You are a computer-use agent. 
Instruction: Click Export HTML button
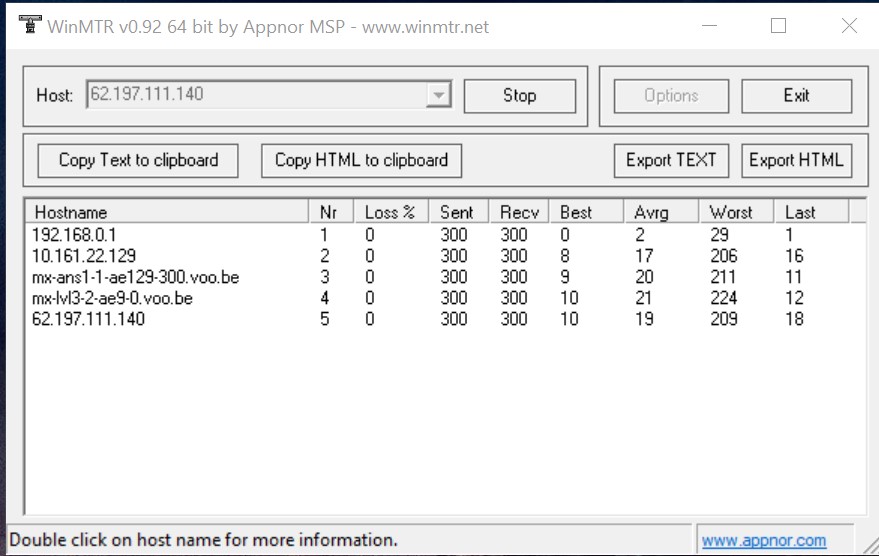tap(797, 160)
